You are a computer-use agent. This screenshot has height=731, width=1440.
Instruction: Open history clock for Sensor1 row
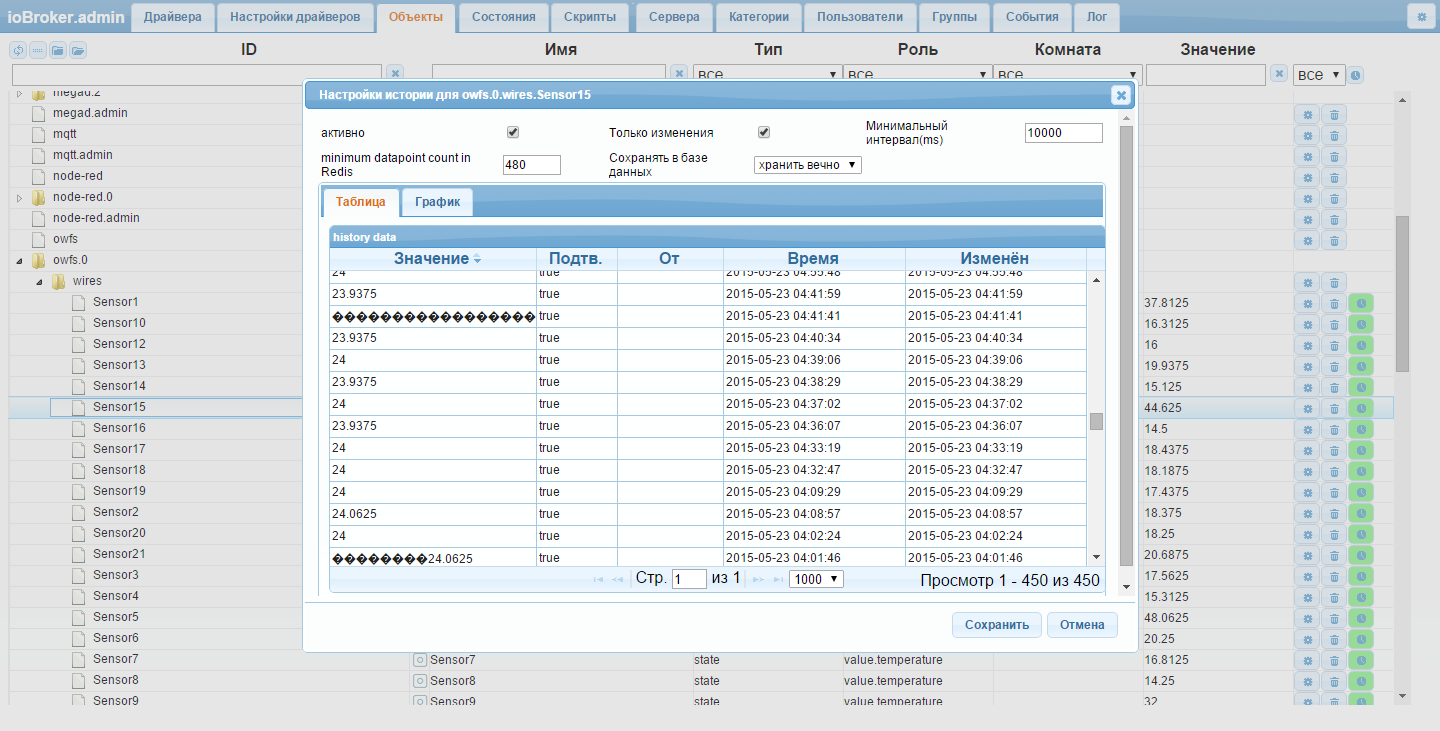(x=1361, y=302)
